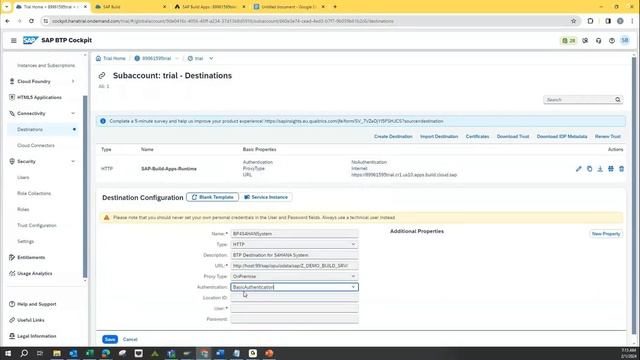Viewport: 640px width, 360px height.
Task: Go back in browser history
Action: point(8,21)
